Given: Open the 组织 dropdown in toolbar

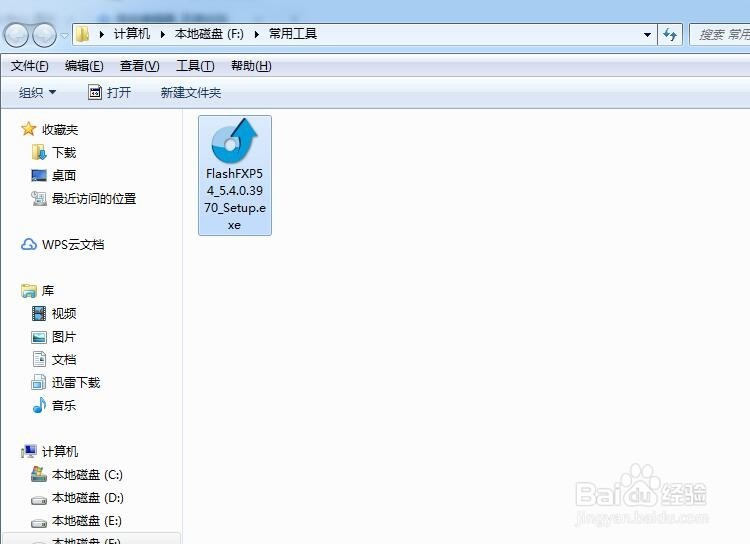Looking at the screenshot, I should pyautogui.click(x=37, y=92).
